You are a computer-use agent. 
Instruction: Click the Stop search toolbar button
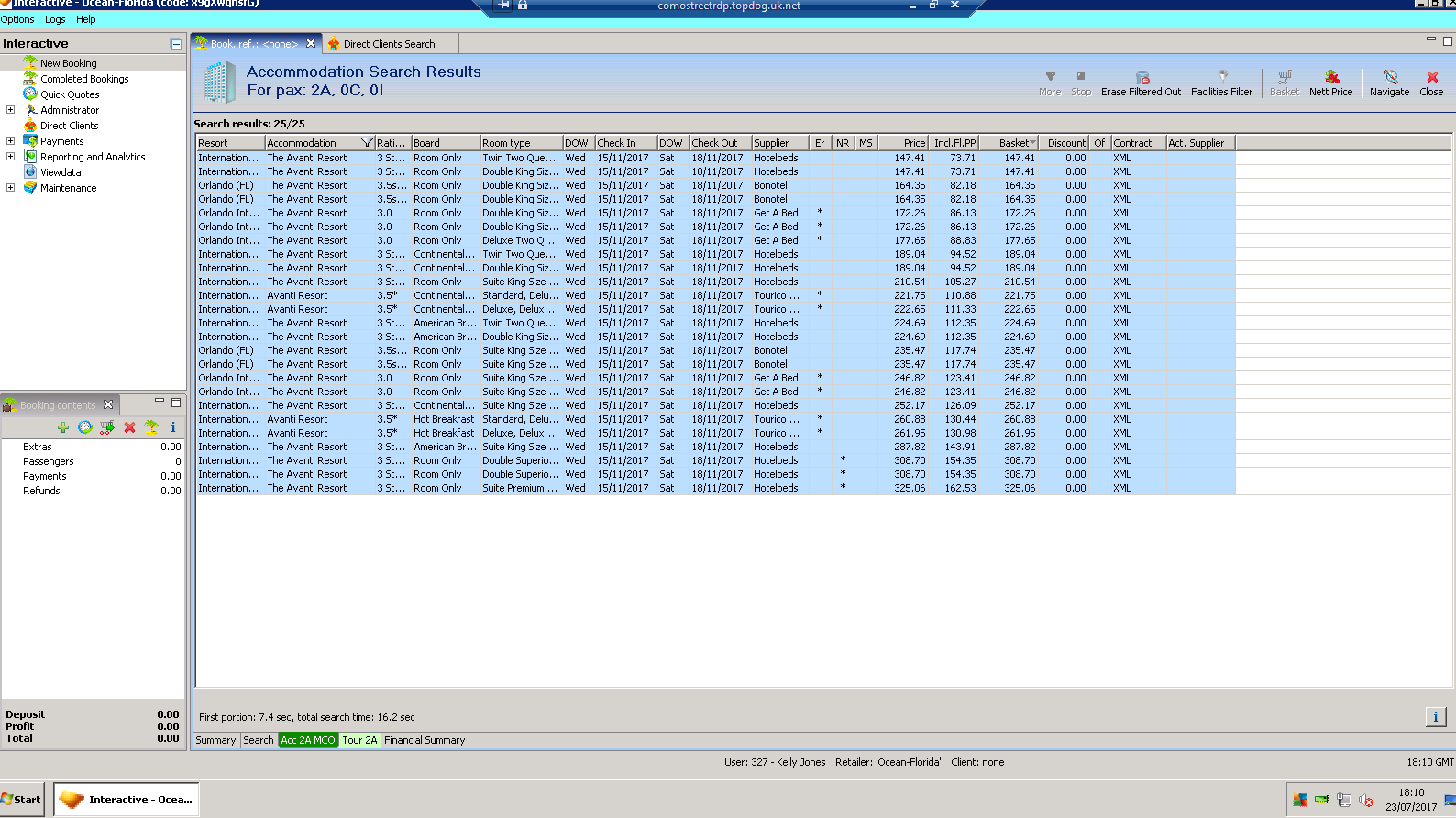(1081, 83)
